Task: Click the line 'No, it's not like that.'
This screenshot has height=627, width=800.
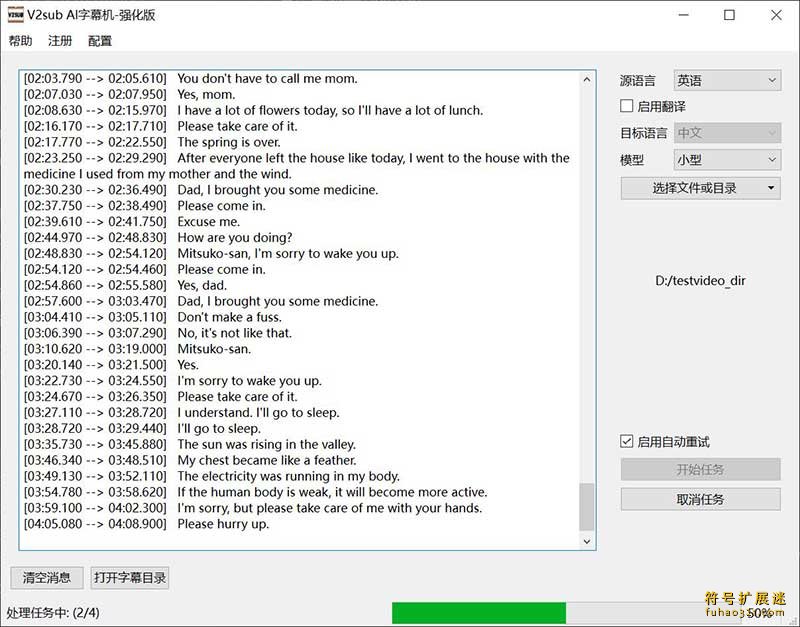Action: pyautogui.click(x=234, y=333)
